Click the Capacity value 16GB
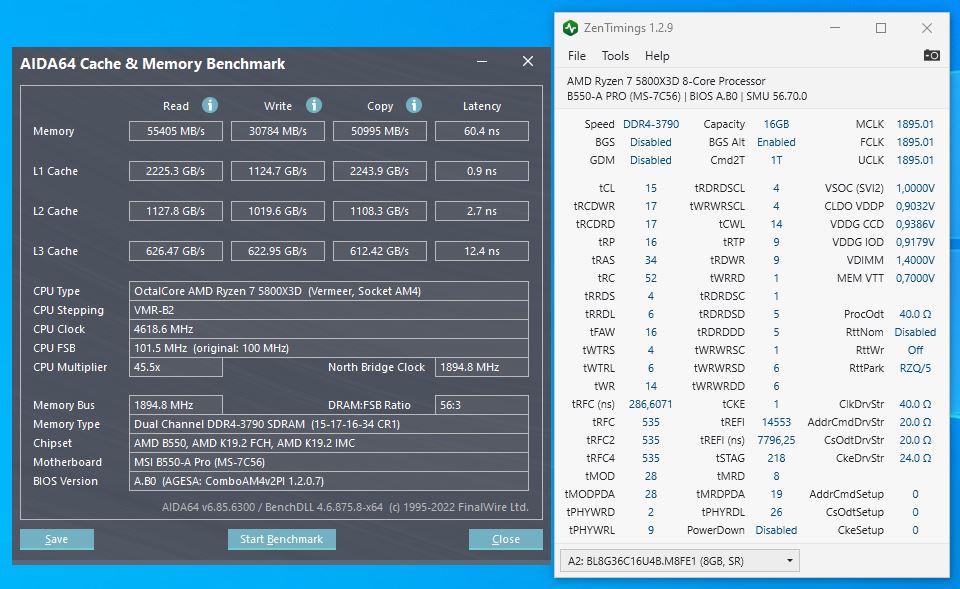This screenshot has width=960, height=589. pos(776,124)
